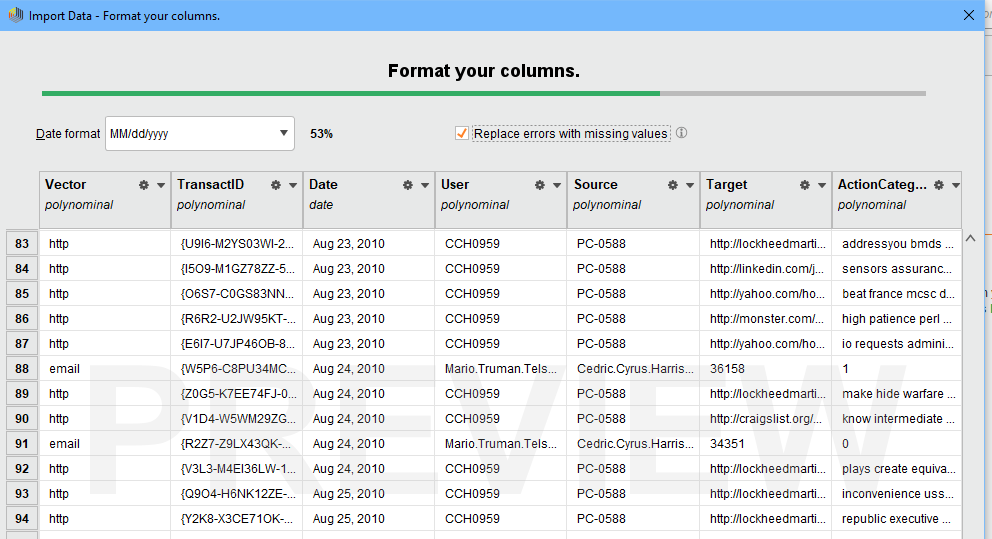
Task: Open gear settings for Date column
Action: pos(407,185)
